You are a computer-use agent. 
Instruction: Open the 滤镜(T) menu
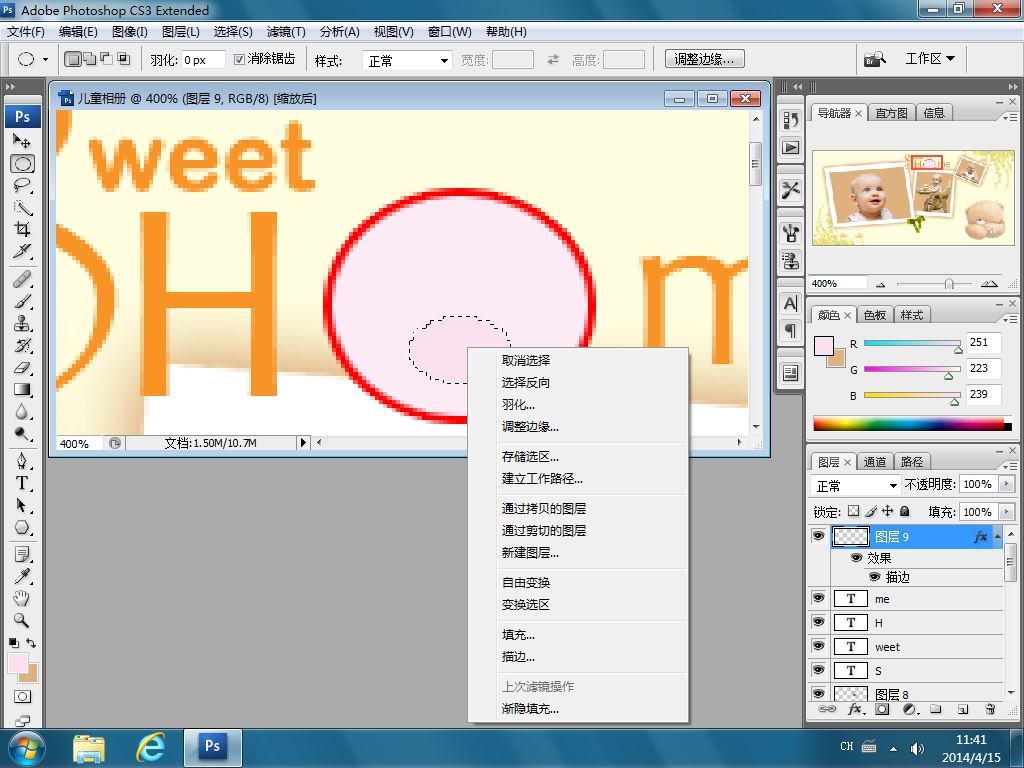point(286,32)
